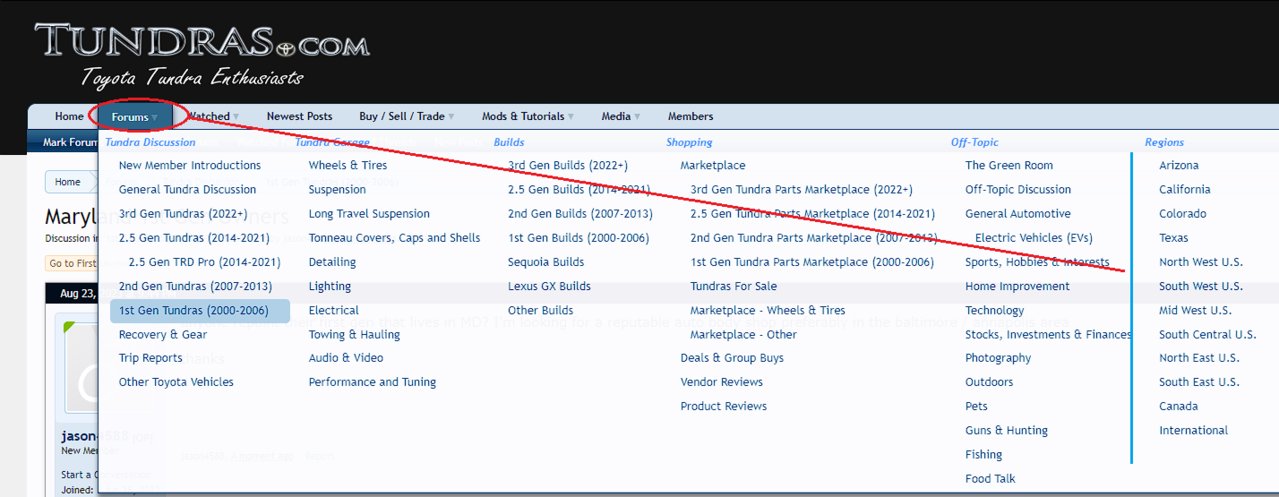Open General Tundra Discussion forum

pyautogui.click(x=187, y=190)
